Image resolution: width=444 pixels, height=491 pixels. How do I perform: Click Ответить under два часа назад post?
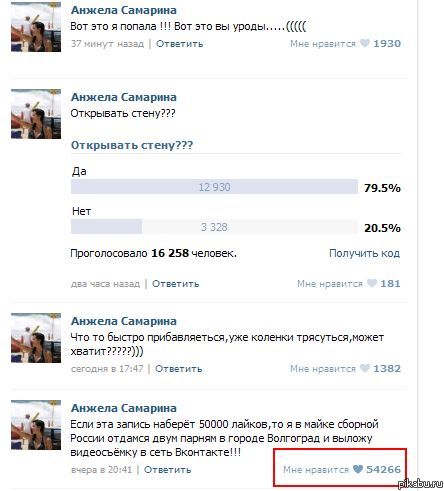(x=176, y=284)
